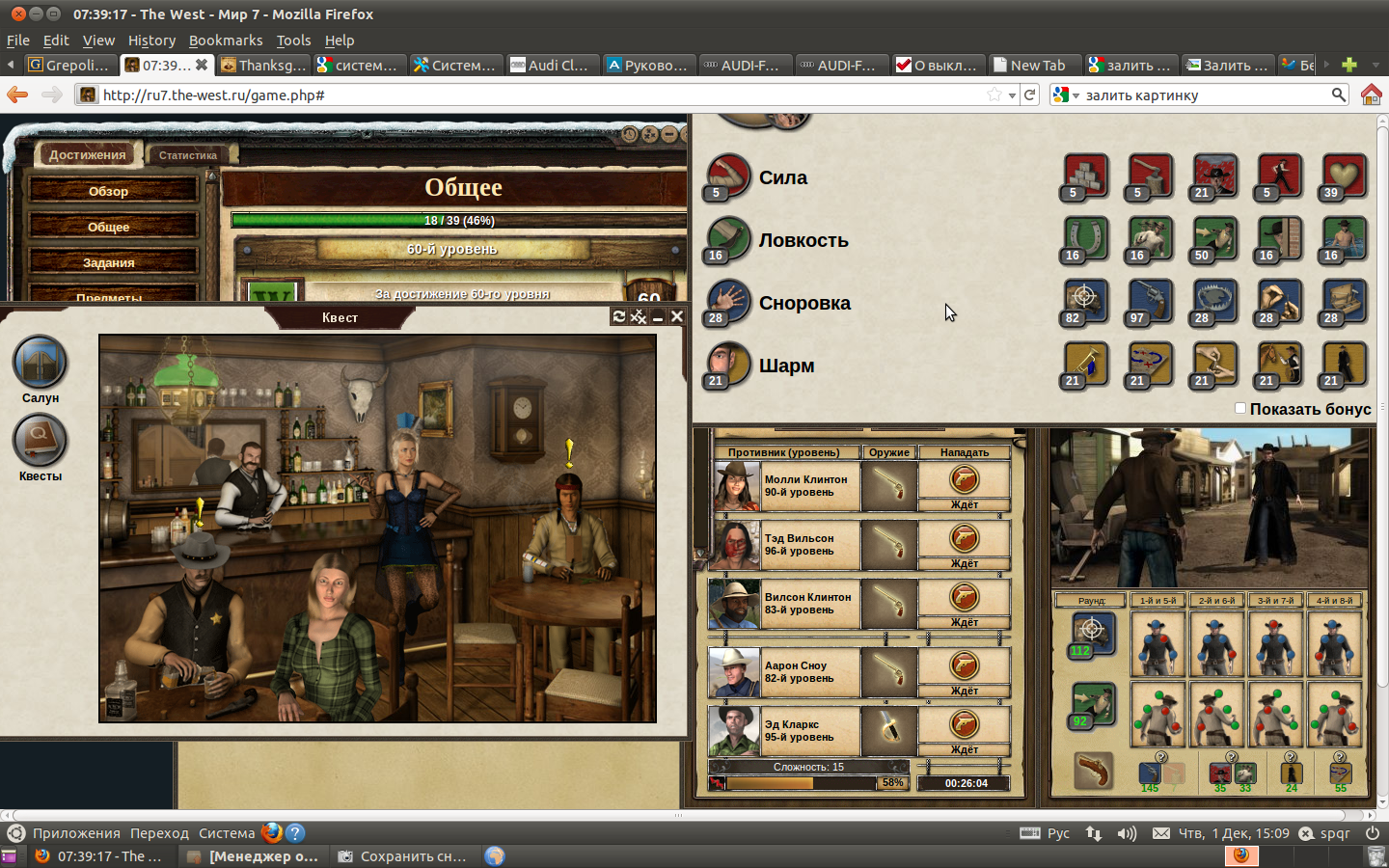
Task: Click the volume speaker icon in system tray
Action: (x=1127, y=833)
